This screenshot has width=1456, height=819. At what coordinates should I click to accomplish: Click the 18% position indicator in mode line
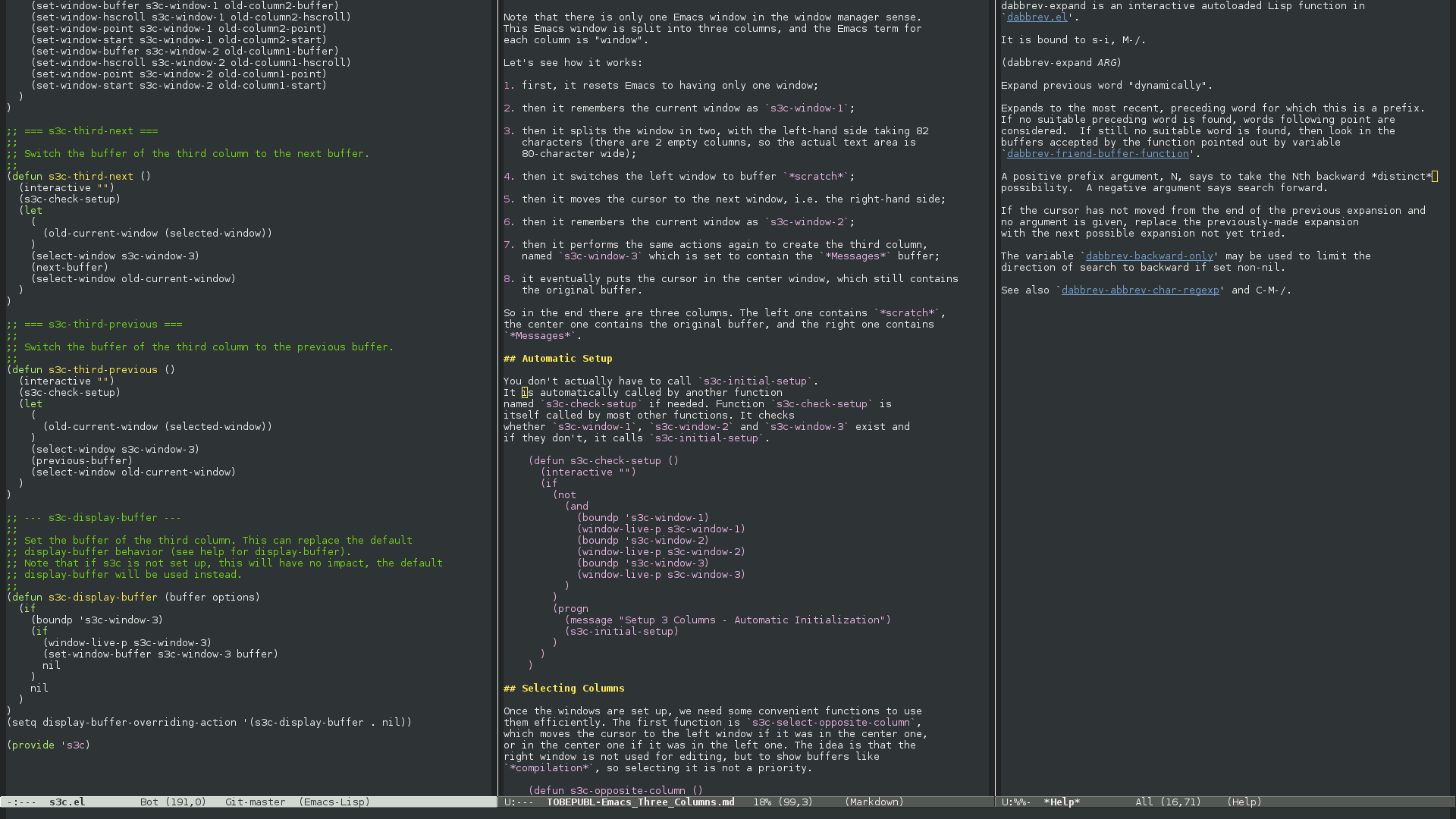[762, 802]
